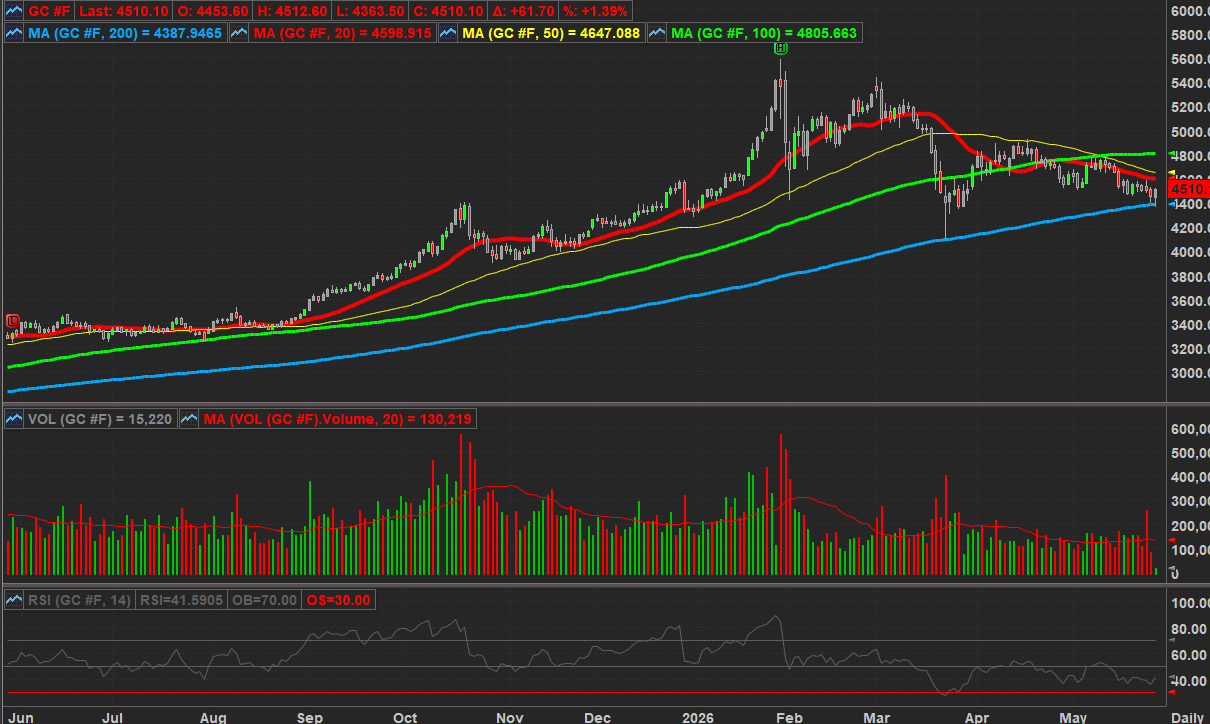Click the OB=70.00 overbought label
Viewport: 1210px width, 724px height.
pyautogui.click(x=269, y=600)
